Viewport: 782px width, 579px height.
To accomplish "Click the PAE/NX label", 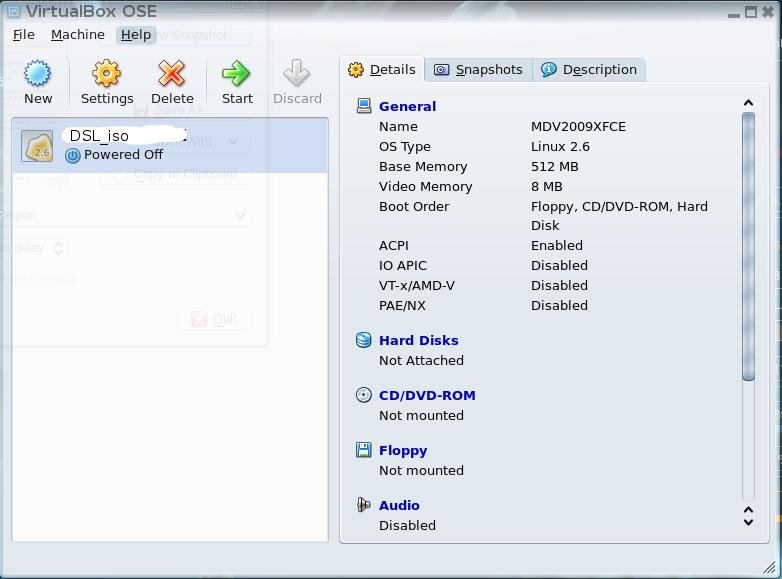I will (402, 305).
